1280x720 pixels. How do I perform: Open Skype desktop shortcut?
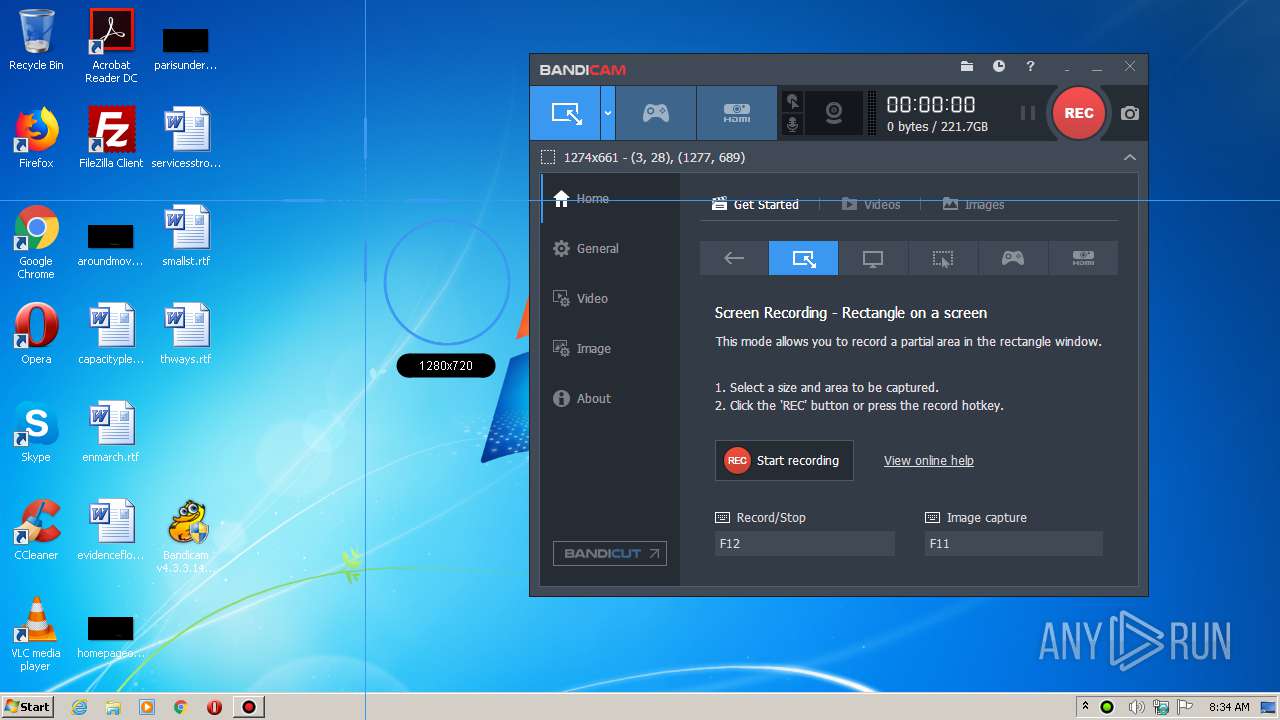(x=36, y=432)
